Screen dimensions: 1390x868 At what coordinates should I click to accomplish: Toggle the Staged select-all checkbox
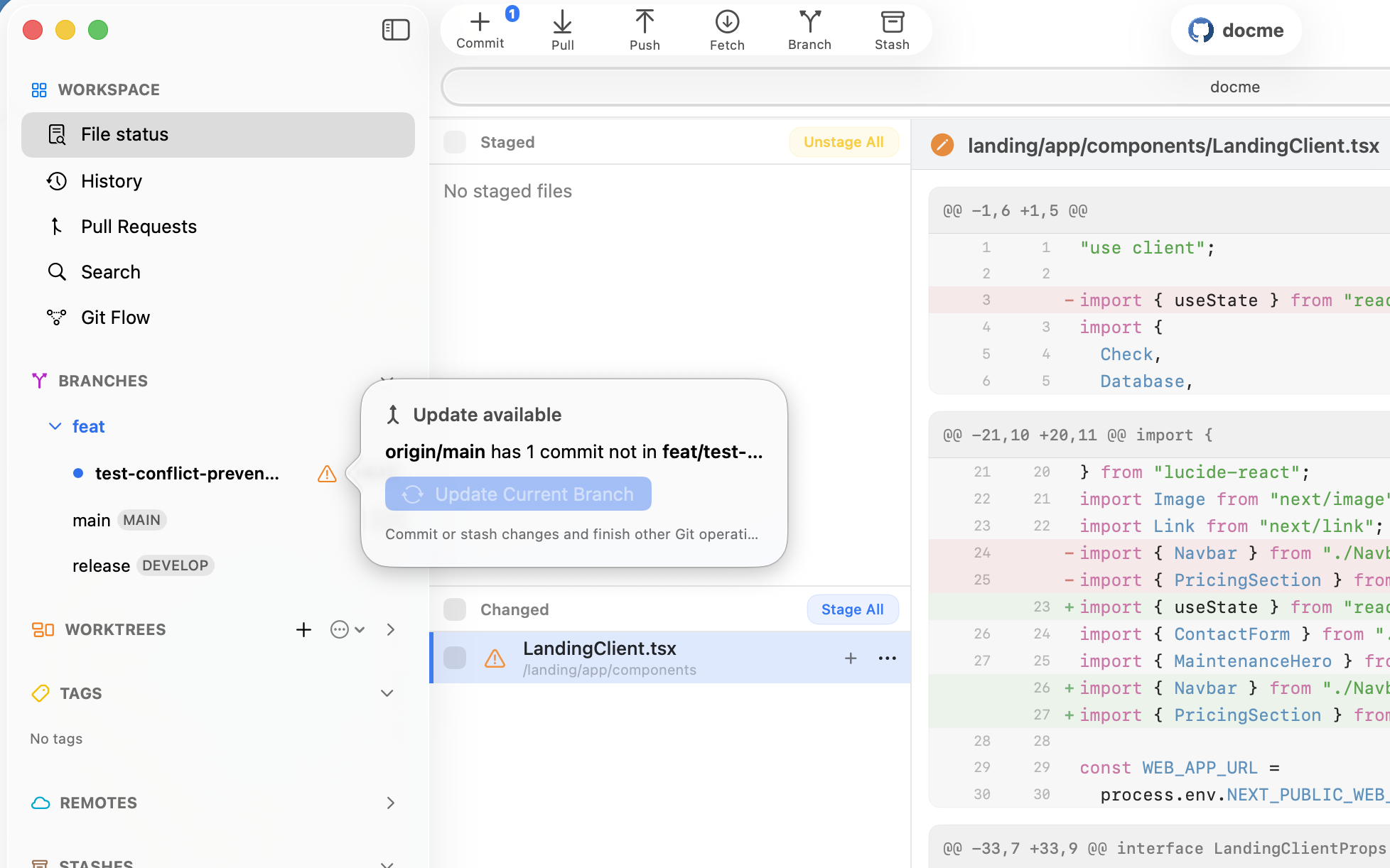455,142
